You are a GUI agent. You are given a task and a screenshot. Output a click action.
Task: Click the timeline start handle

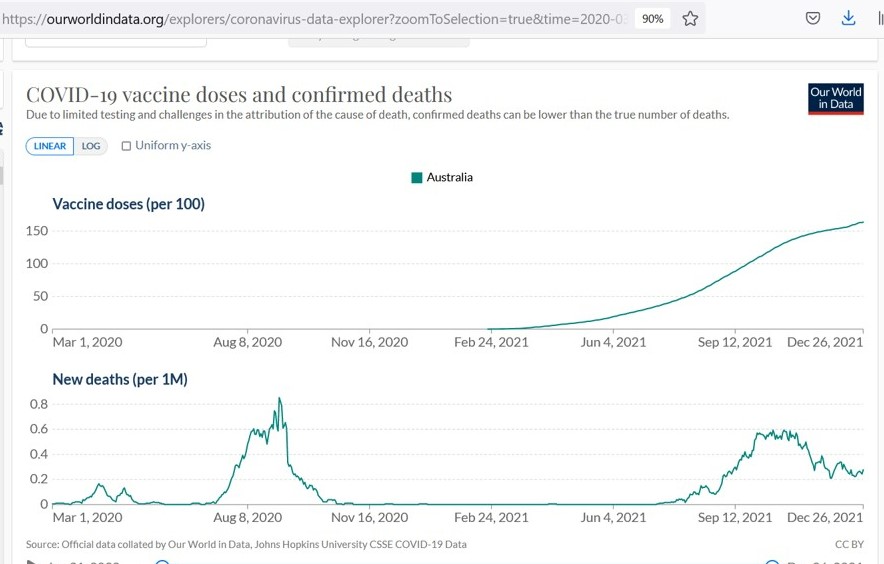pos(162,561)
